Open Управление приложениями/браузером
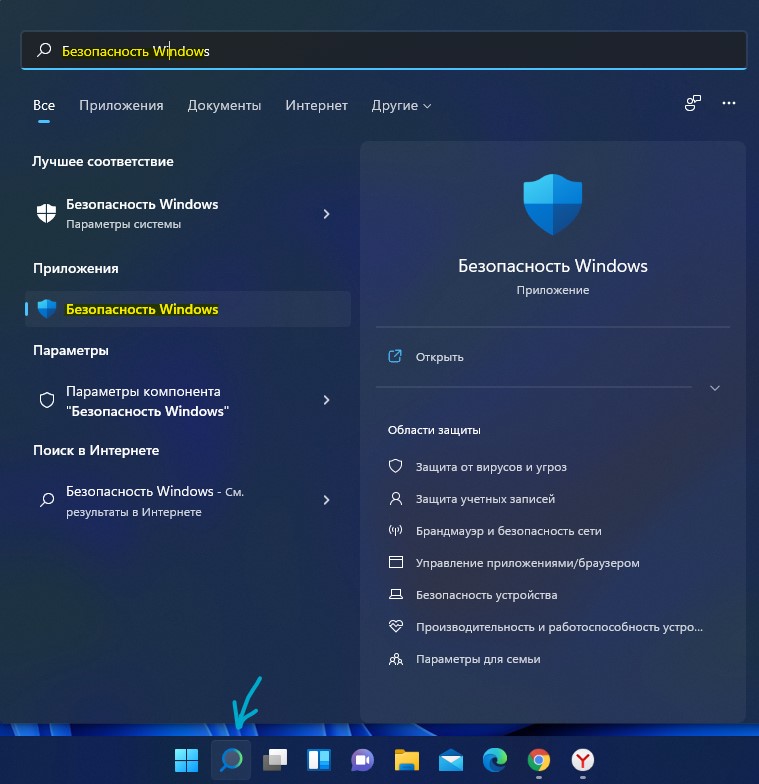Viewport: 759px width, 784px height. tap(528, 563)
